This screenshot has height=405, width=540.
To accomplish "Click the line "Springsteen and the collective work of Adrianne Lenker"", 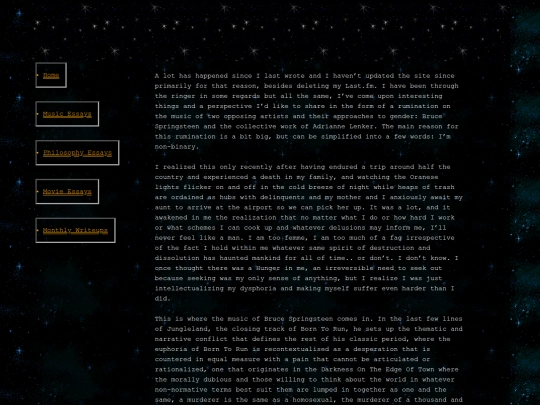I will 307,126.
